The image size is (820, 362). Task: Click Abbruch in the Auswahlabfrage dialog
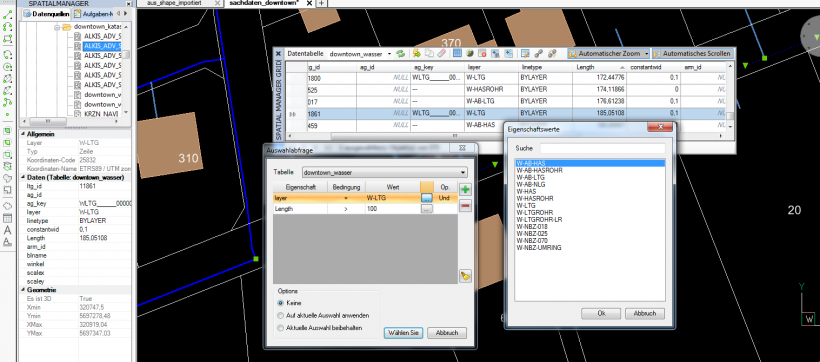(x=447, y=333)
